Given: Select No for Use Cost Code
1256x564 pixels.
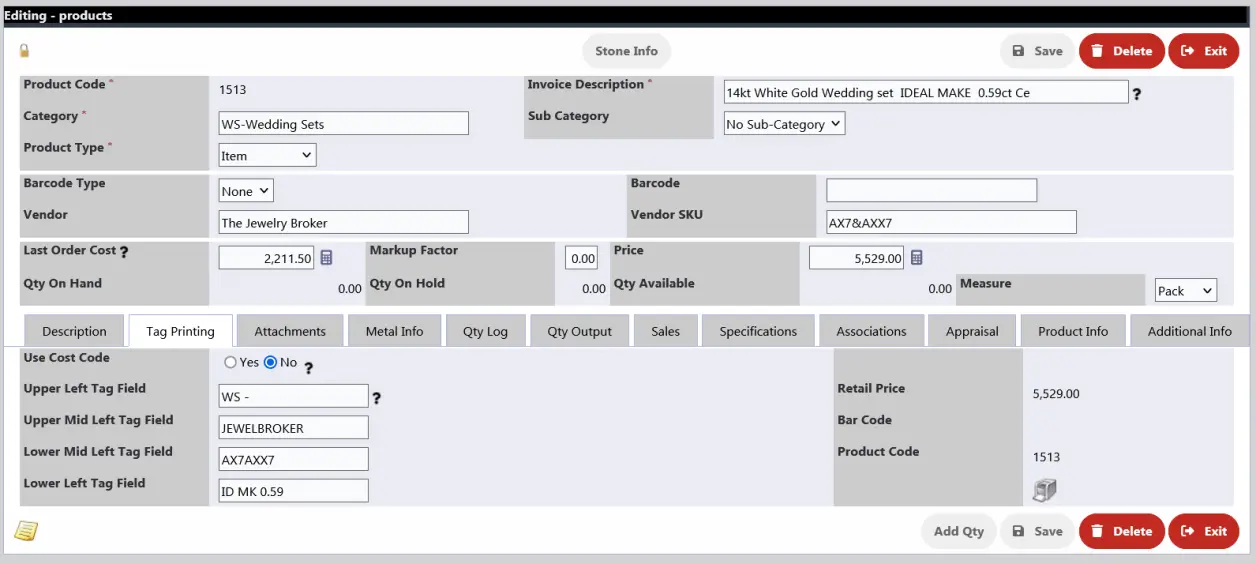Looking at the screenshot, I should tap(270, 362).
